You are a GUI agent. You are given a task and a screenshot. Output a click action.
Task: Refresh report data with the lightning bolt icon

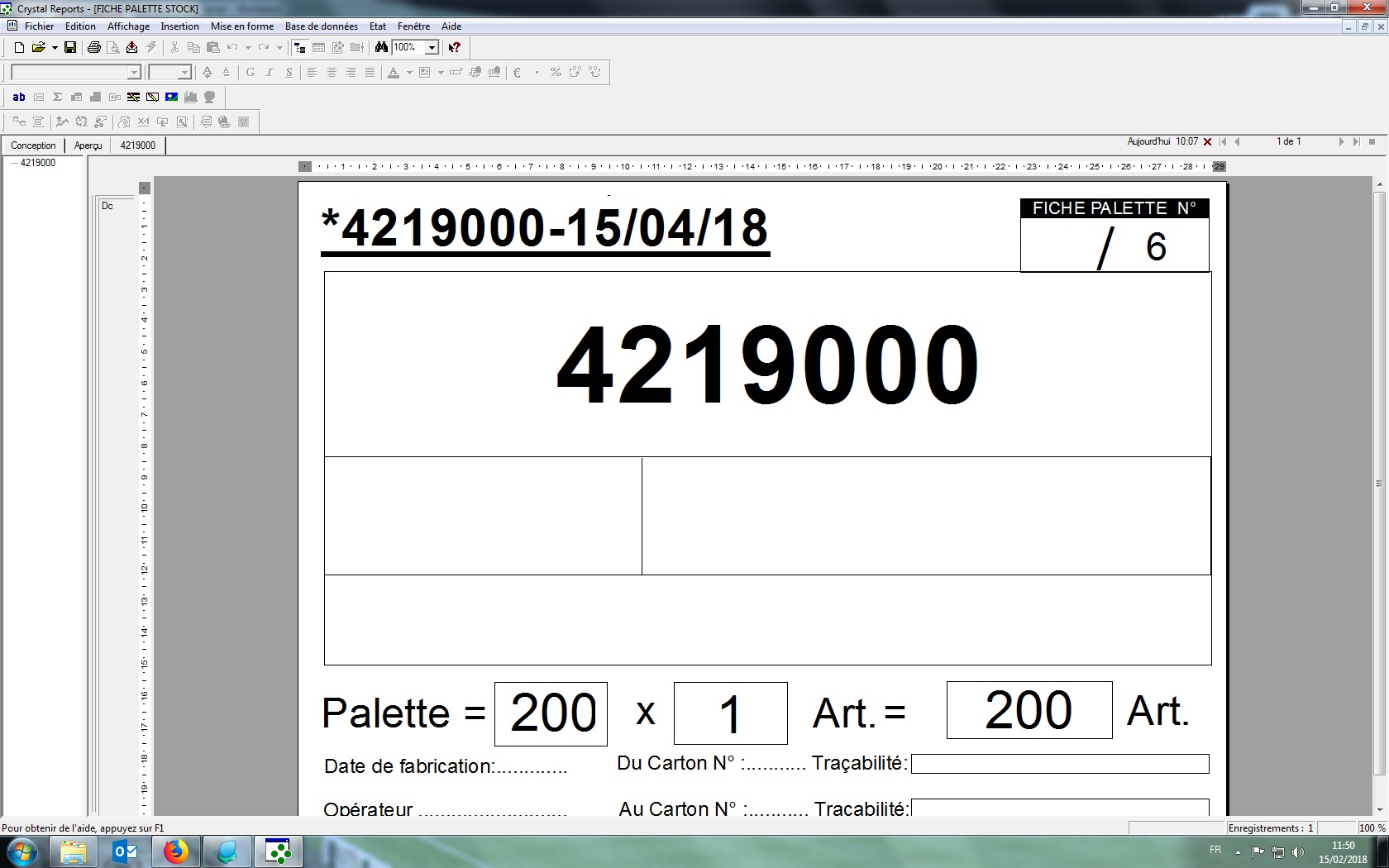(151, 48)
